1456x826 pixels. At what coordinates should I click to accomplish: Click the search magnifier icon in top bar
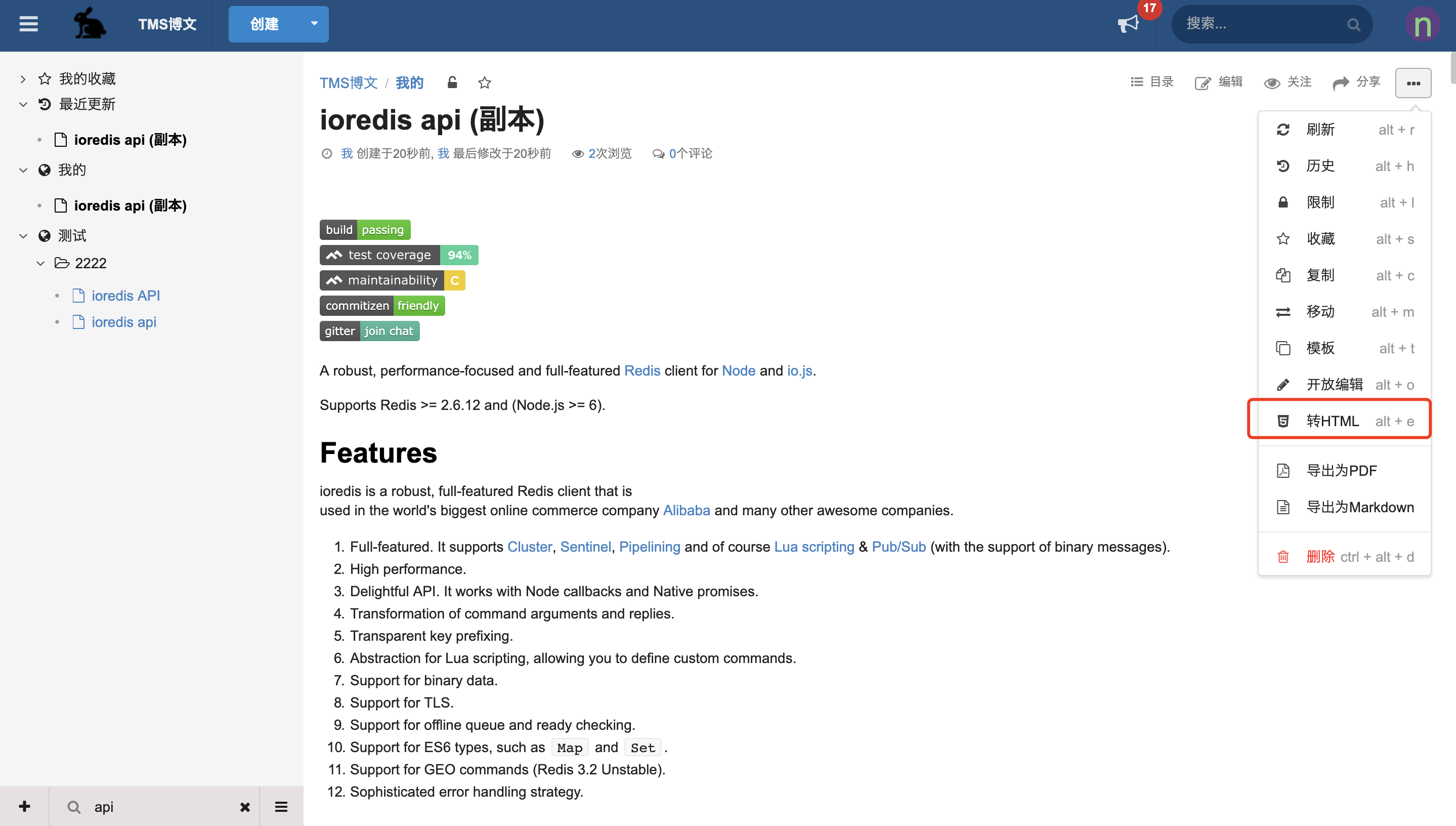click(x=1353, y=24)
